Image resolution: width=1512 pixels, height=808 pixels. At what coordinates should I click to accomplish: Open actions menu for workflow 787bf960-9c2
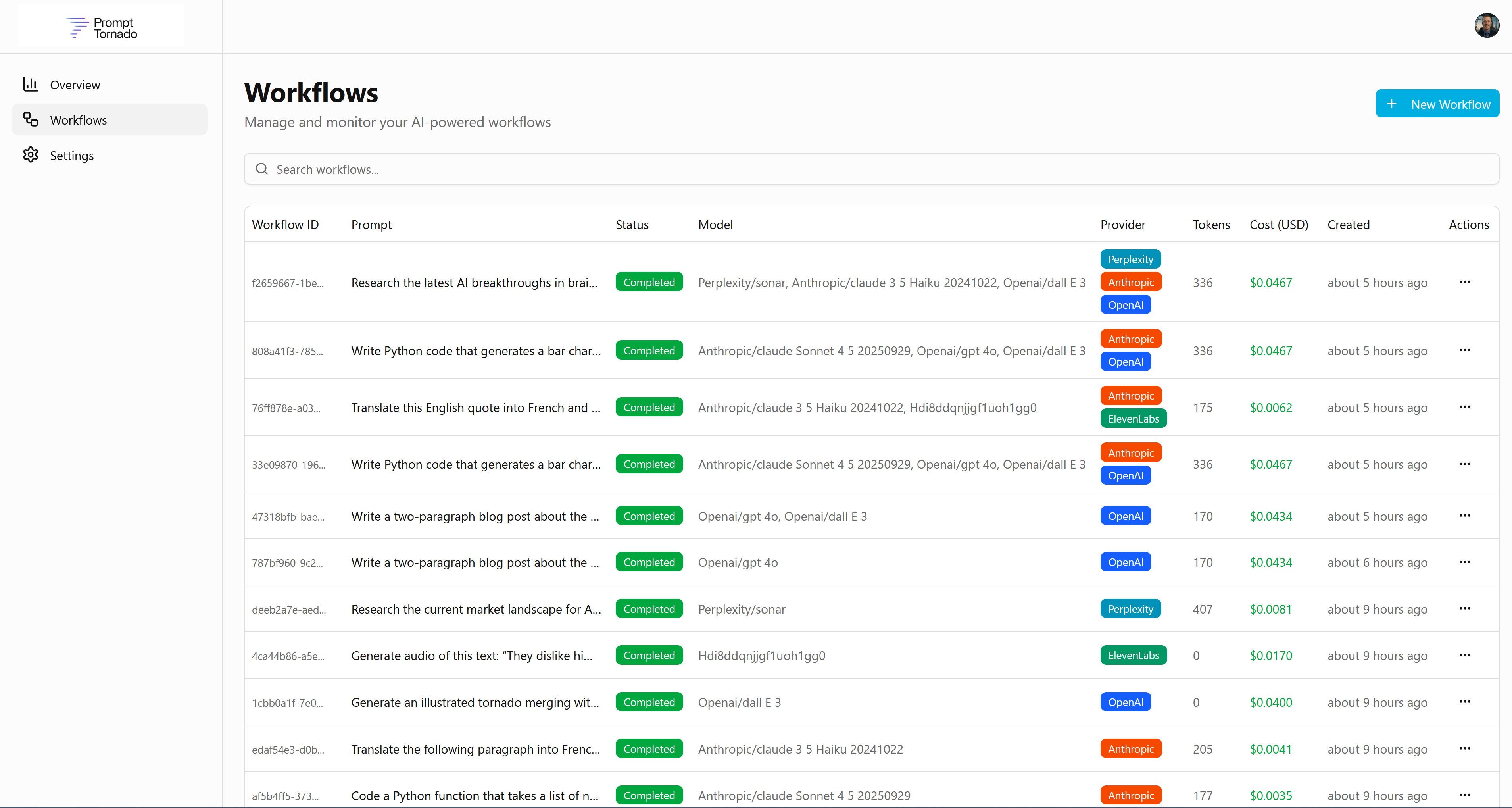point(1465,562)
